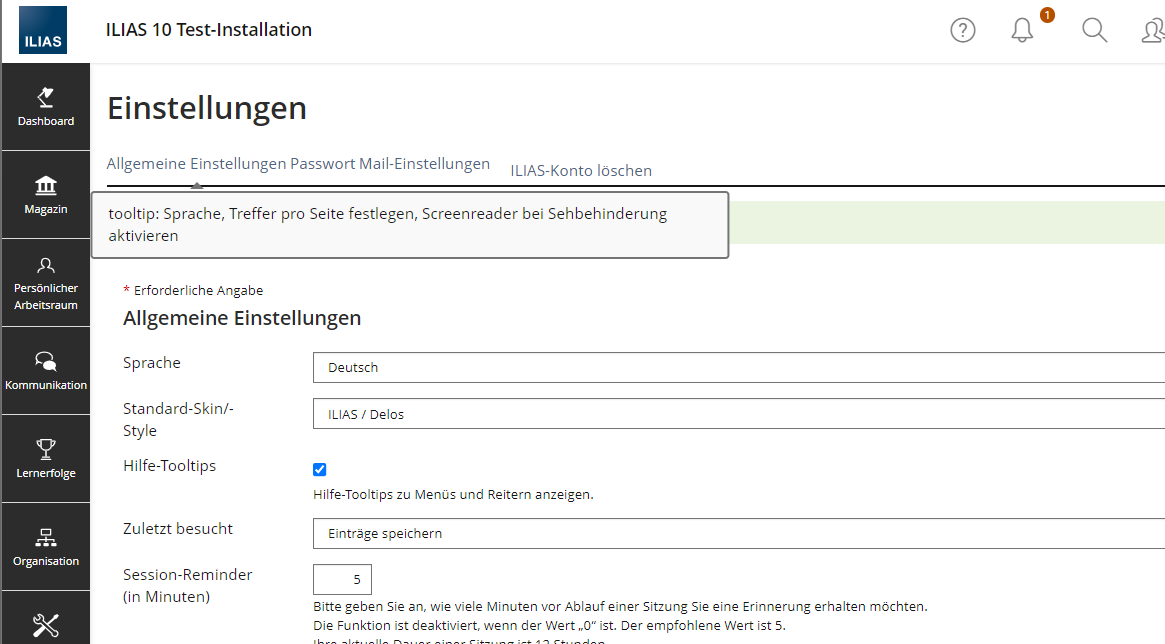Image resolution: width=1165 pixels, height=644 pixels.
Task: Click the ILIAS logo
Action: [42, 30]
